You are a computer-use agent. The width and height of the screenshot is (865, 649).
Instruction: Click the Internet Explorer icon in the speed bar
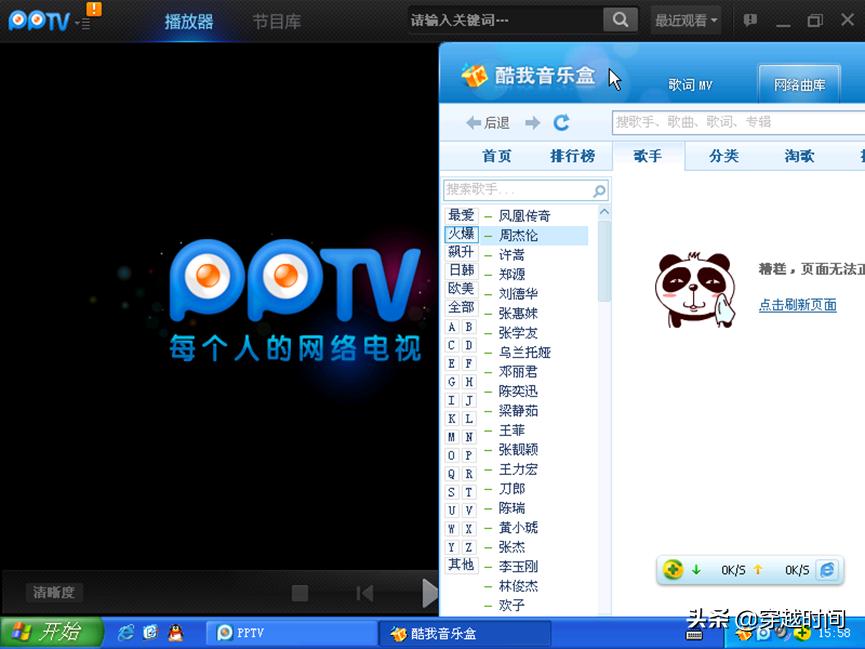click(x=126, y=633)
